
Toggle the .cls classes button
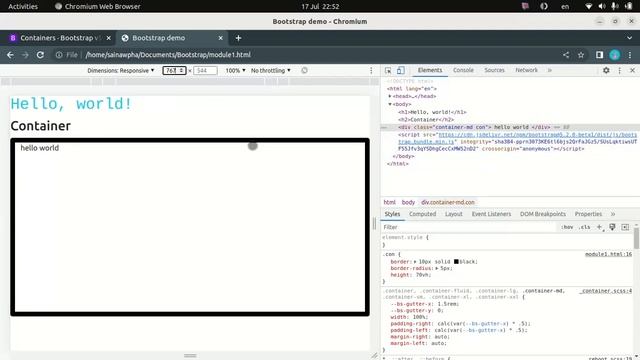[x=584, y=227]
